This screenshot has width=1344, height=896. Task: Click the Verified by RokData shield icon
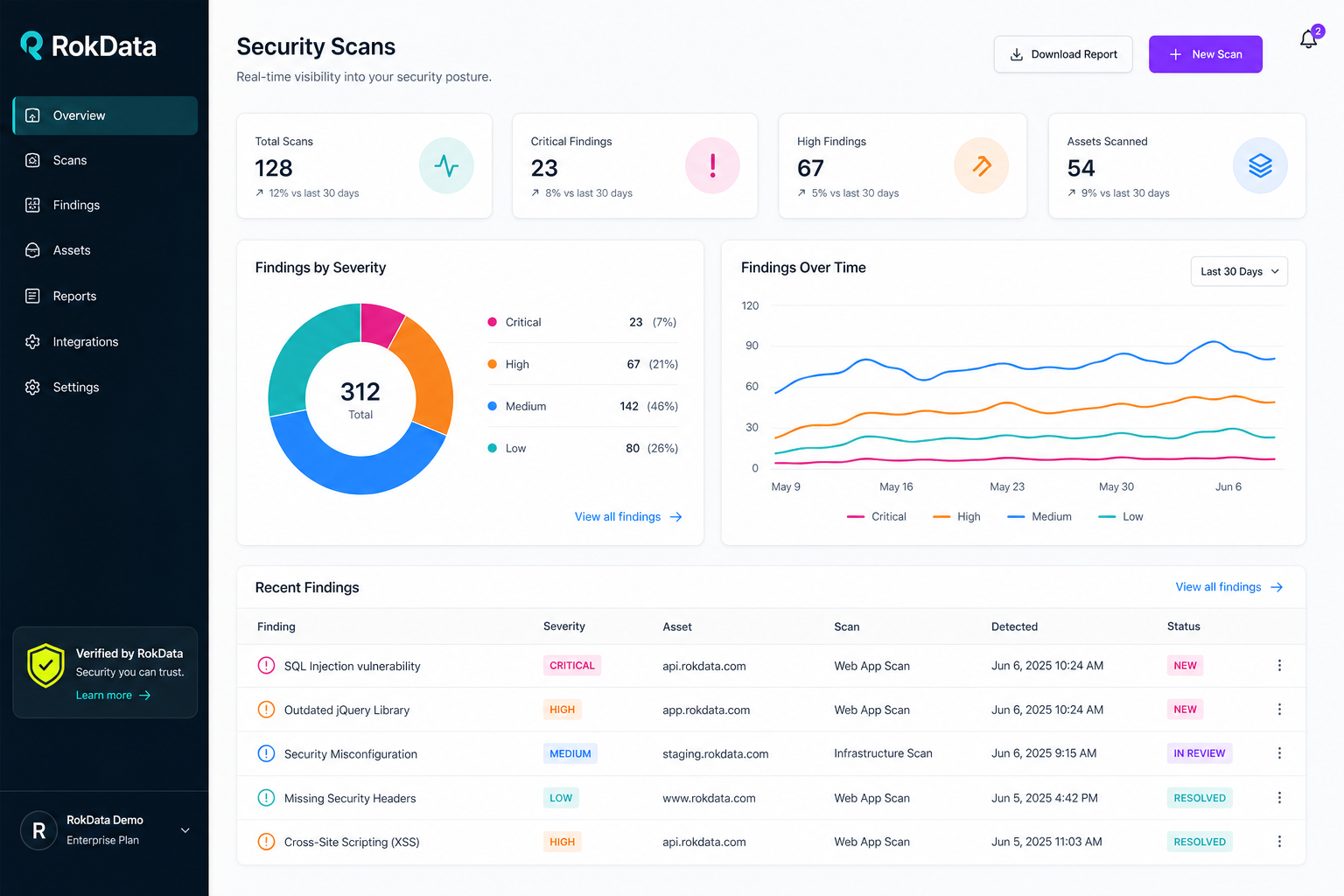click(x=45, y=666)
